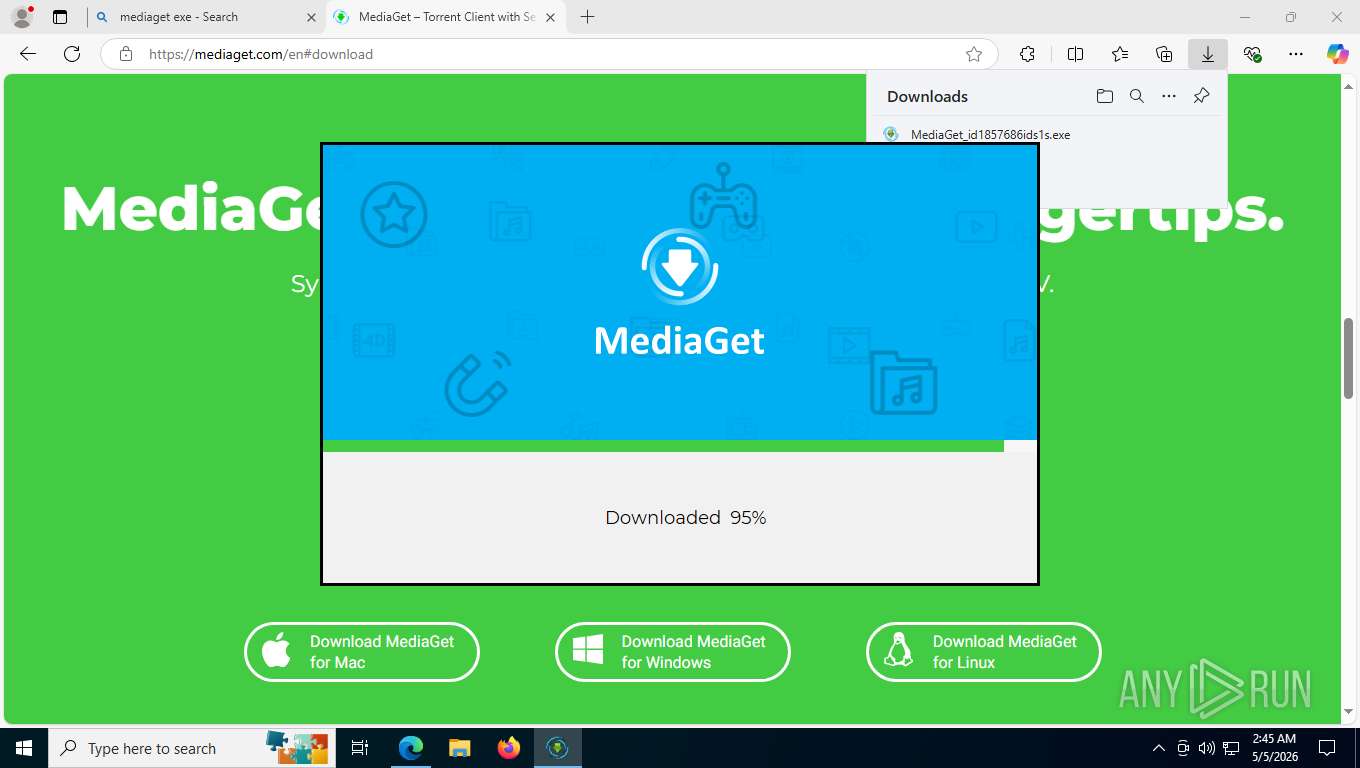
Task: Click the green download progress bar
Action: coord(663,446)
